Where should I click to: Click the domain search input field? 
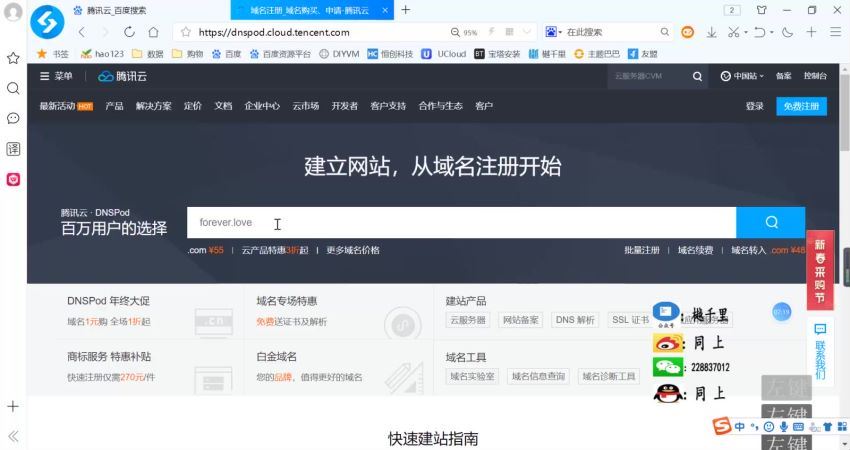pos(461,222)
